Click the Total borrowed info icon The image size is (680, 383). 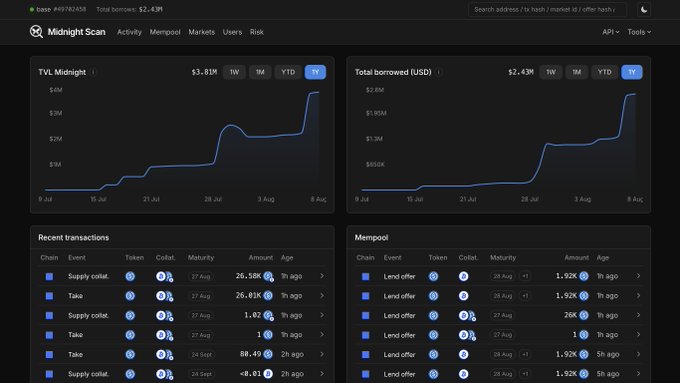click(439, 72)
